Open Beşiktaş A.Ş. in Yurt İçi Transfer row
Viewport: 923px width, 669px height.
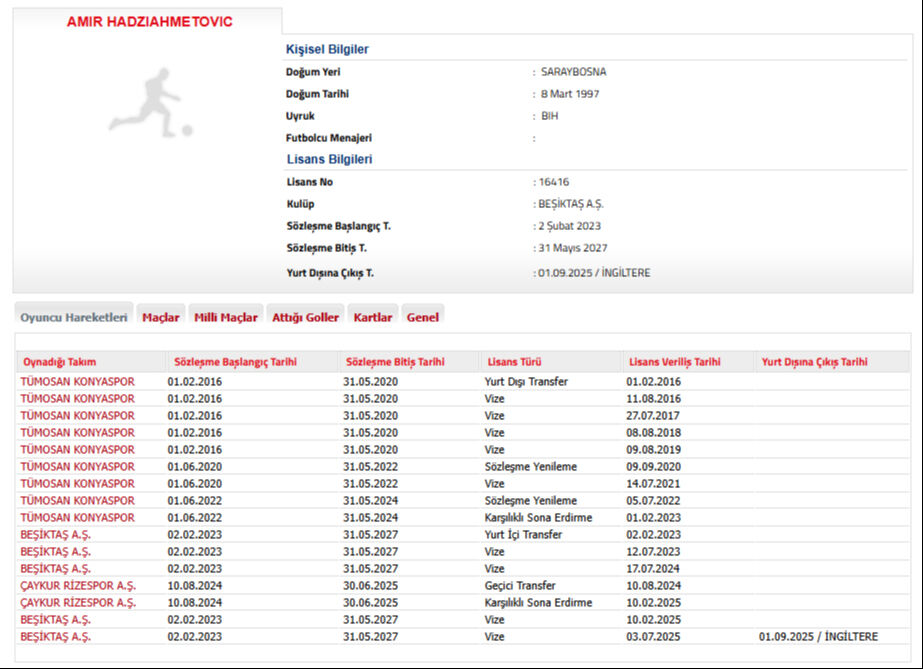coord(55,535)
